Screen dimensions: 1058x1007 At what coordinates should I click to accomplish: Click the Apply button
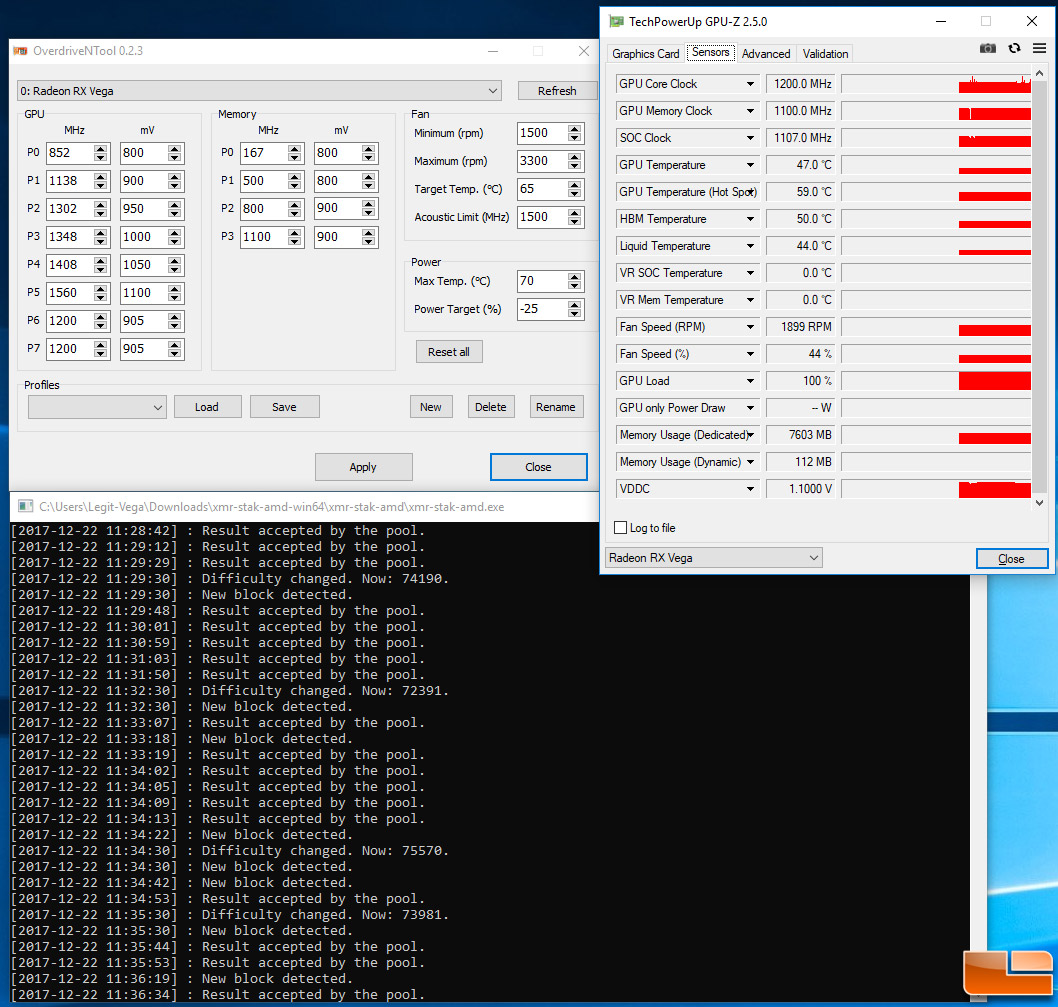(x=363, y=467)
